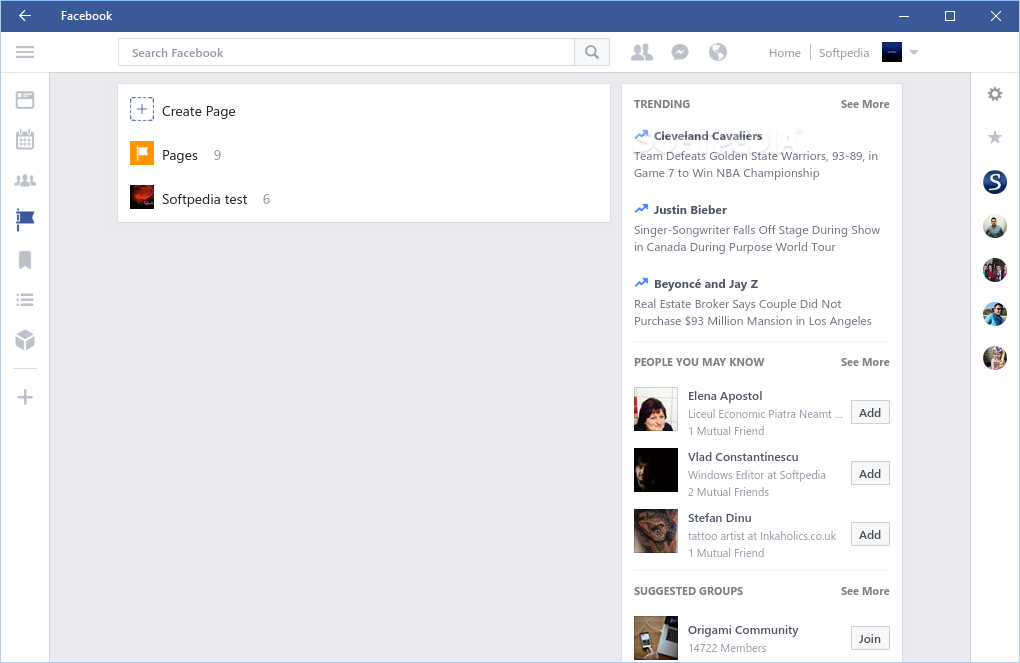Open Elena Apostol profile name
Image resolution: width=1020 pixels, height=663 pixels.
[725, 396]
